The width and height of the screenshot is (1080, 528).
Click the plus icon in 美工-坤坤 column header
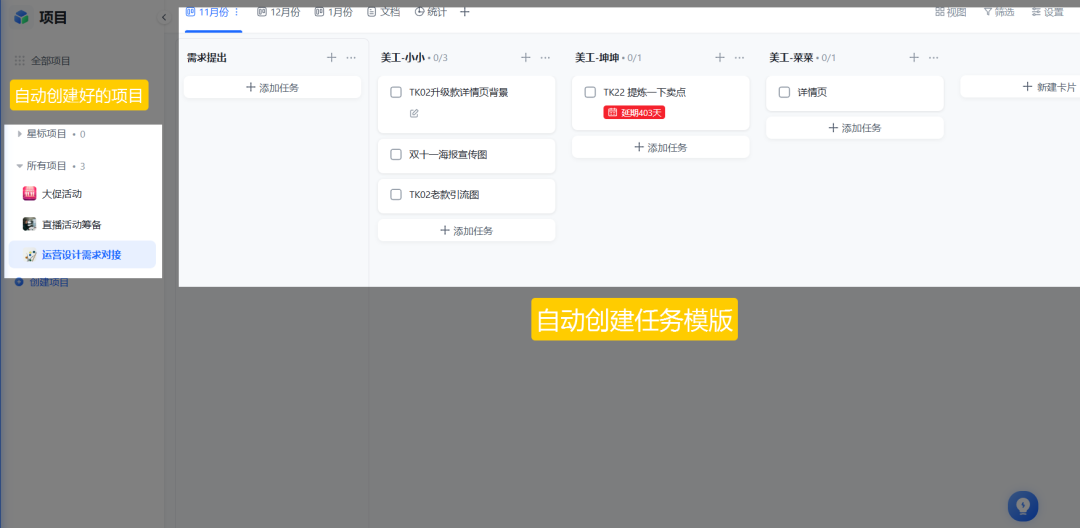[x=720, y=58]
